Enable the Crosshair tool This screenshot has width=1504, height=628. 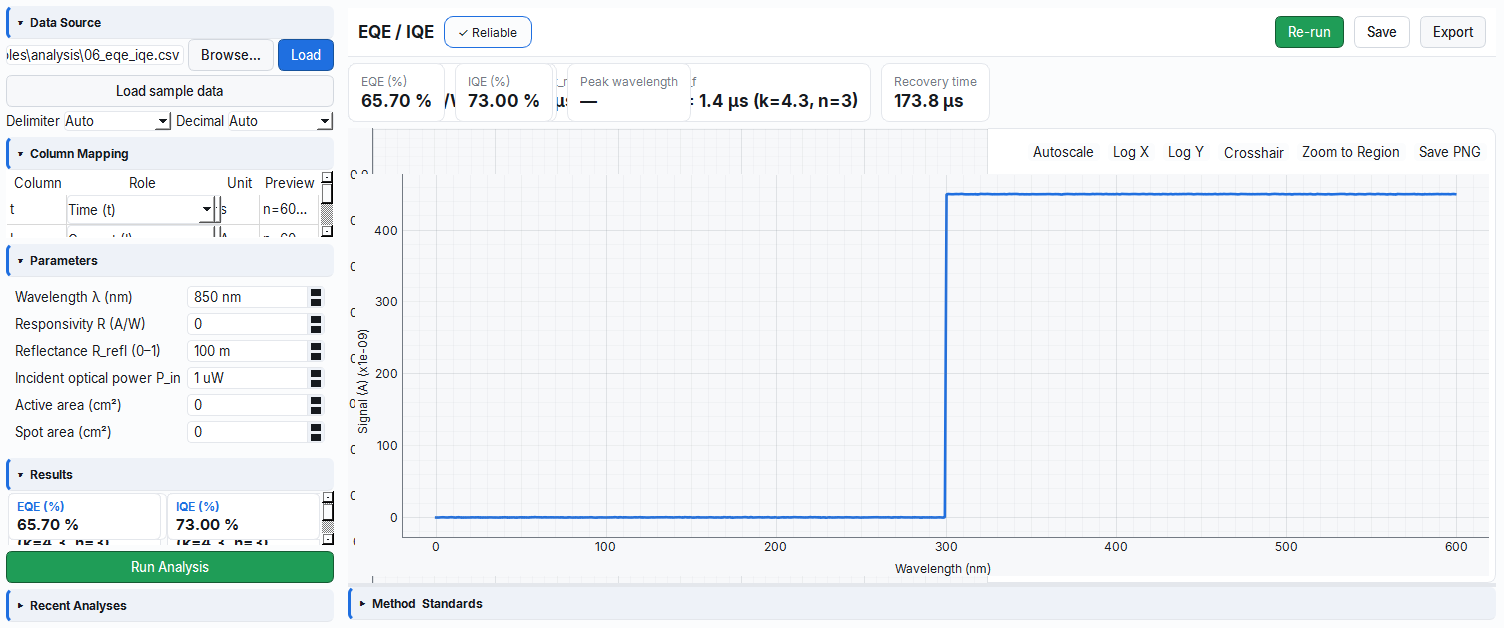[1254, 152]
